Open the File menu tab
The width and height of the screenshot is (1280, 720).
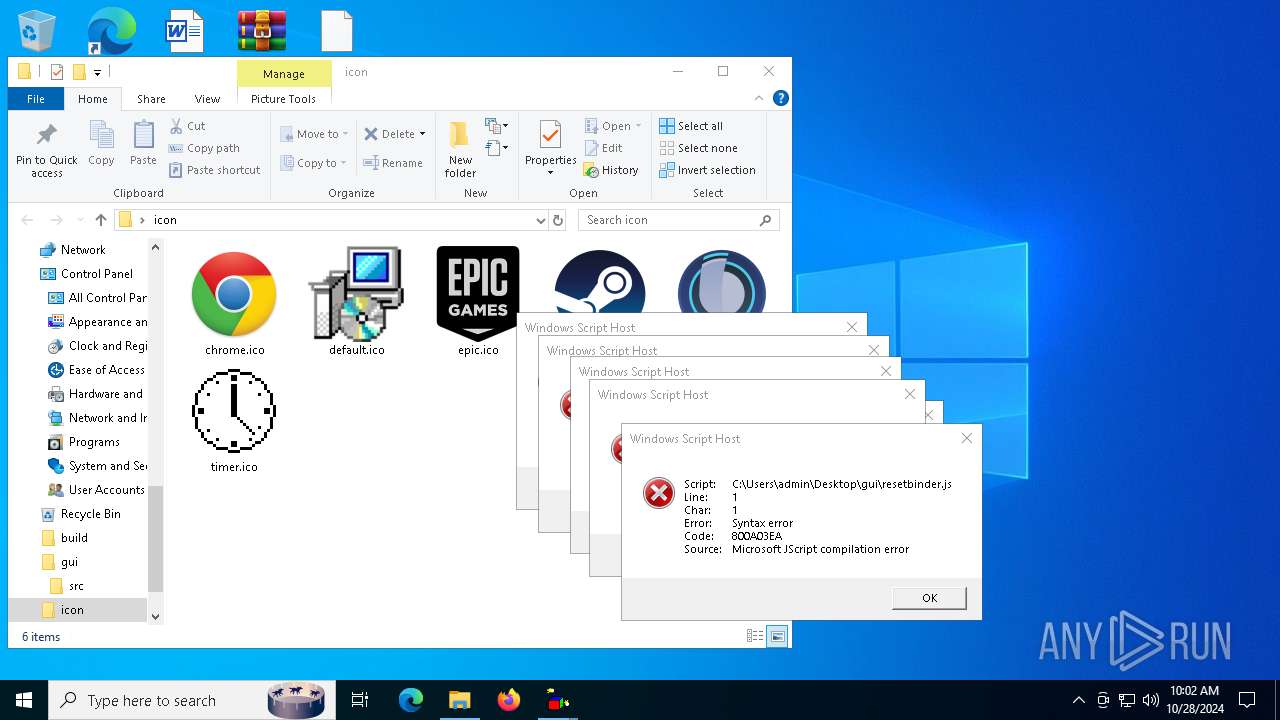pyautogui.click(x=36, y=99)
